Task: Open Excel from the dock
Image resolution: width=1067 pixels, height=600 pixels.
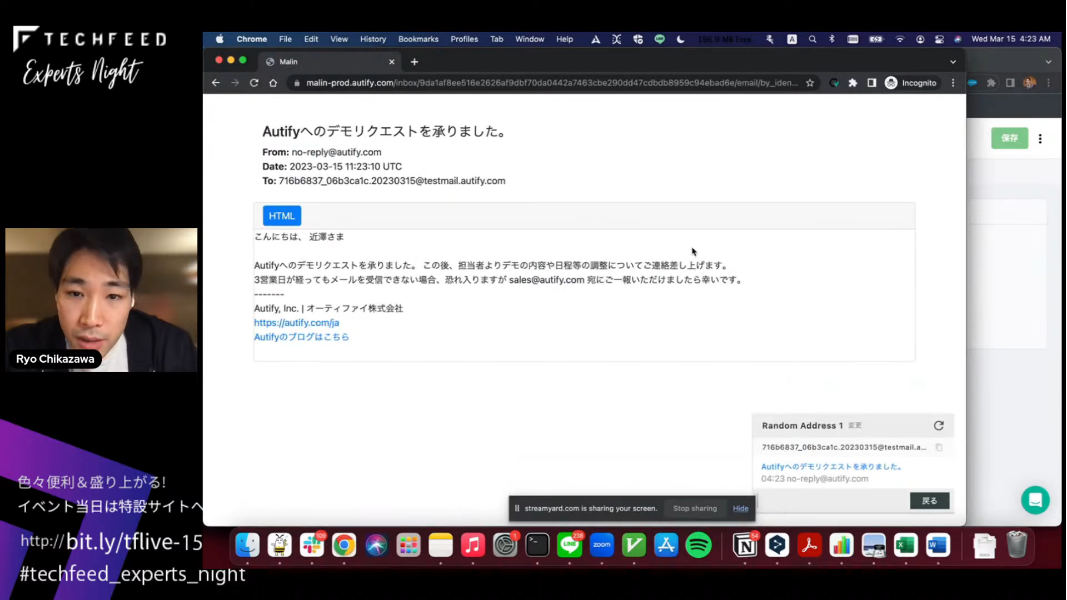Action: (x=906, y=545)
